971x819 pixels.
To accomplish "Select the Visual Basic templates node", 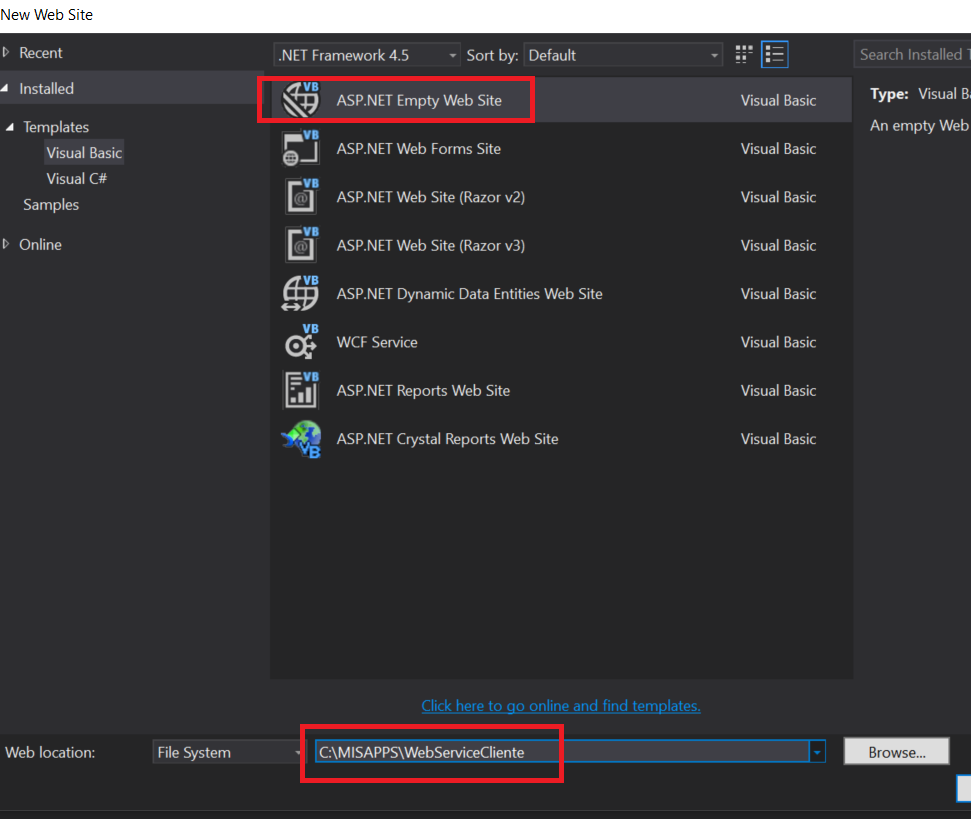I will [x=84, y=152].
